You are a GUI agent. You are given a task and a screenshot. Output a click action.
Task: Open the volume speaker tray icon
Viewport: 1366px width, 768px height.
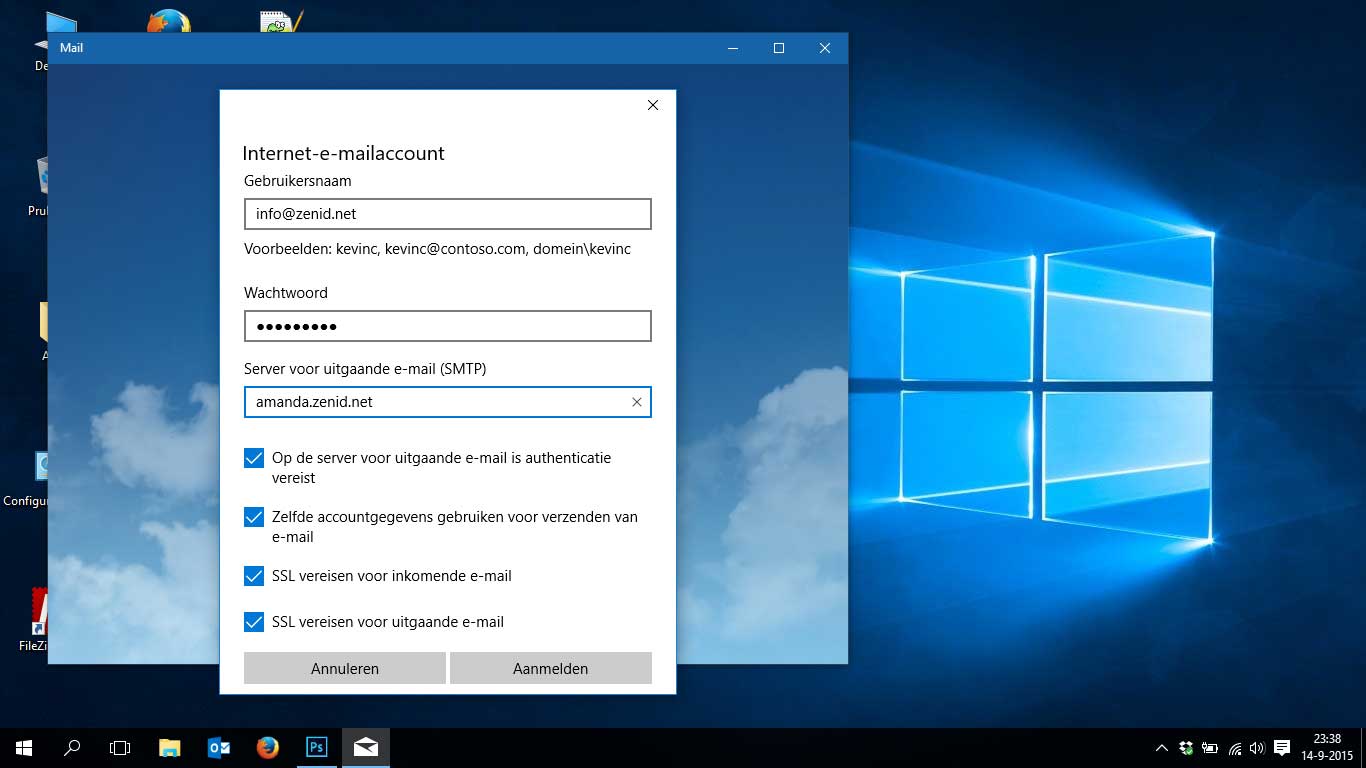click(1257, 748)
